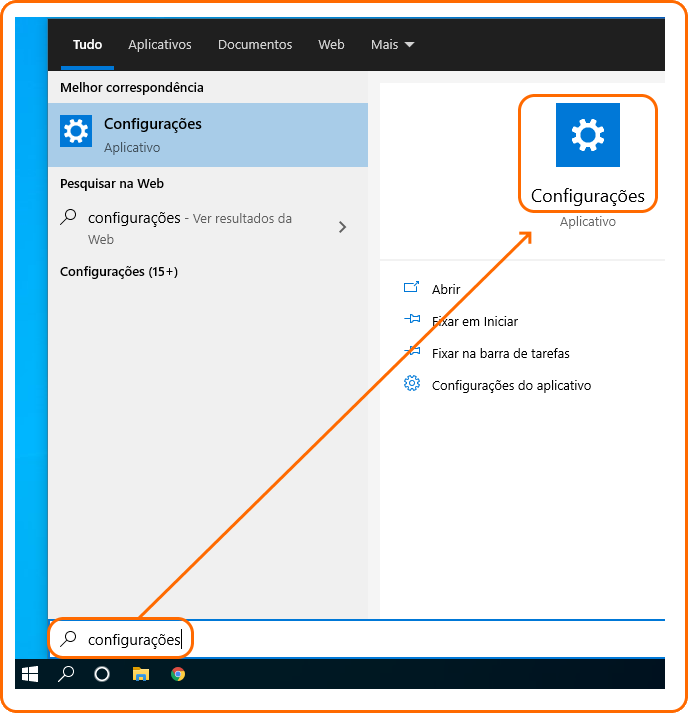
Task: Click Melhor correspondência heading
Action: pos(132,87)
